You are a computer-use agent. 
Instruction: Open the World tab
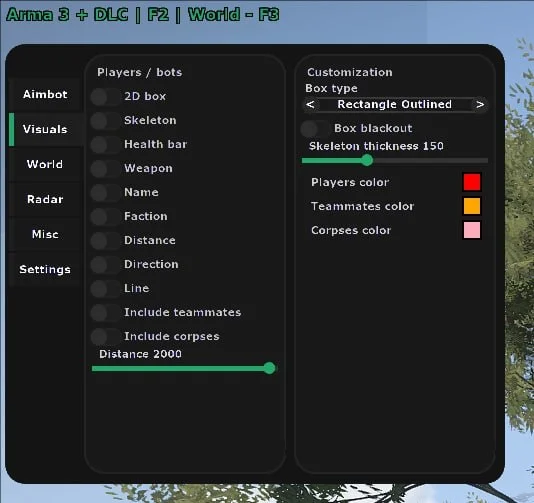point(45,164)
